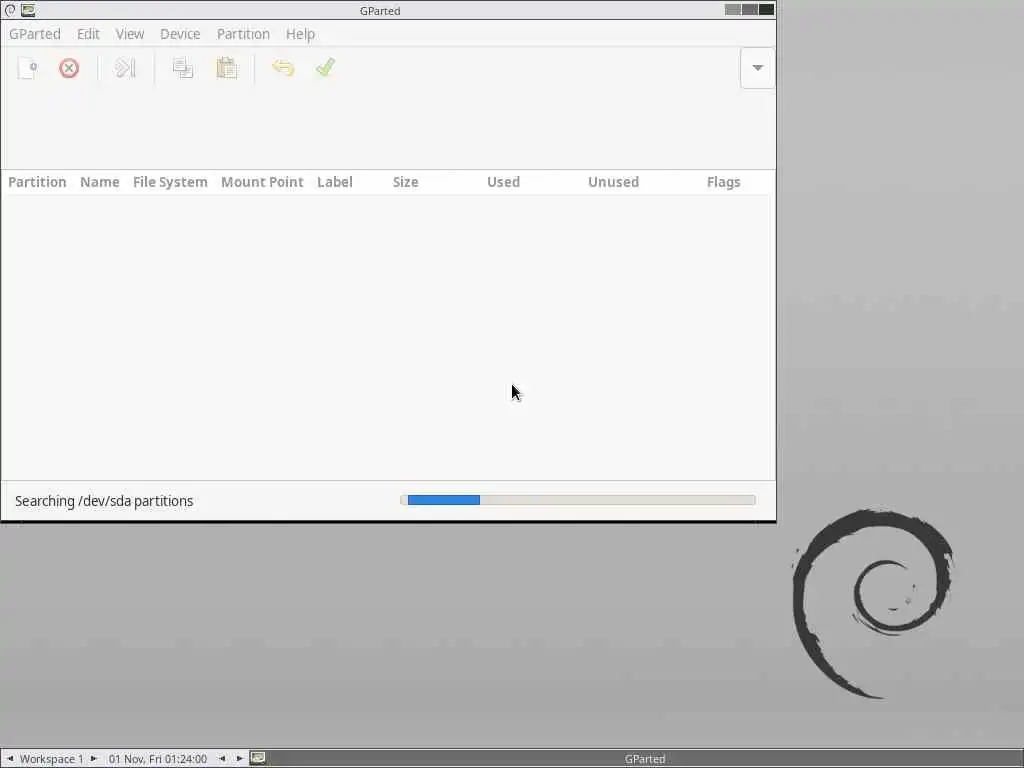Minimize the GParted window

[733, 9]
